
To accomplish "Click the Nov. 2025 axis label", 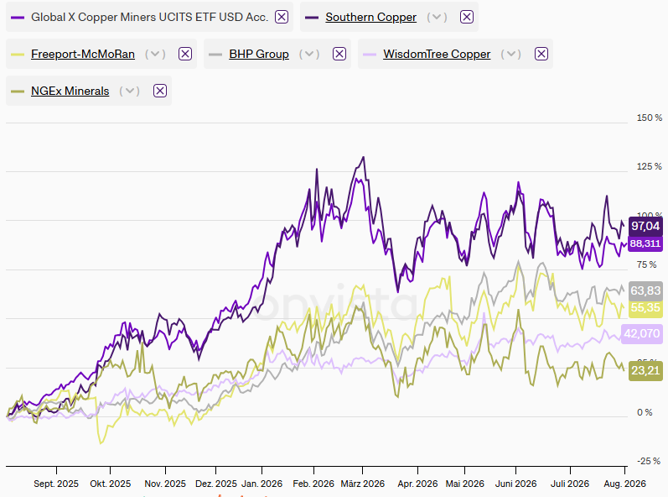I will 165,484.
